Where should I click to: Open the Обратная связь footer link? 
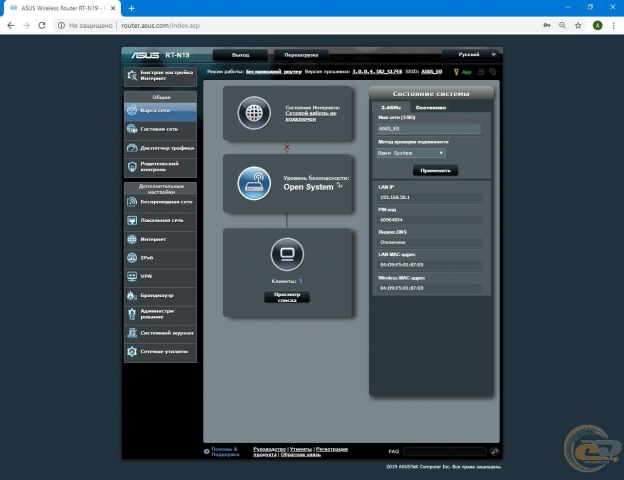coord(301,455)
